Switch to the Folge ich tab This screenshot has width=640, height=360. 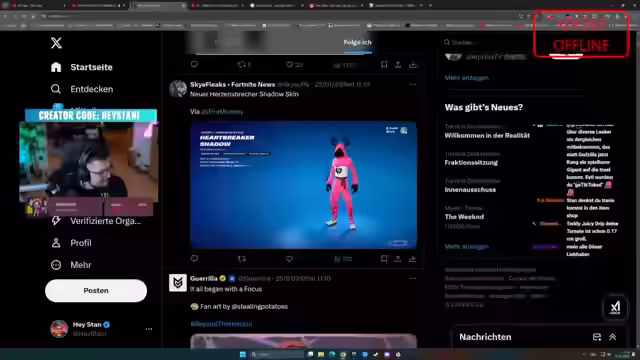357,42
